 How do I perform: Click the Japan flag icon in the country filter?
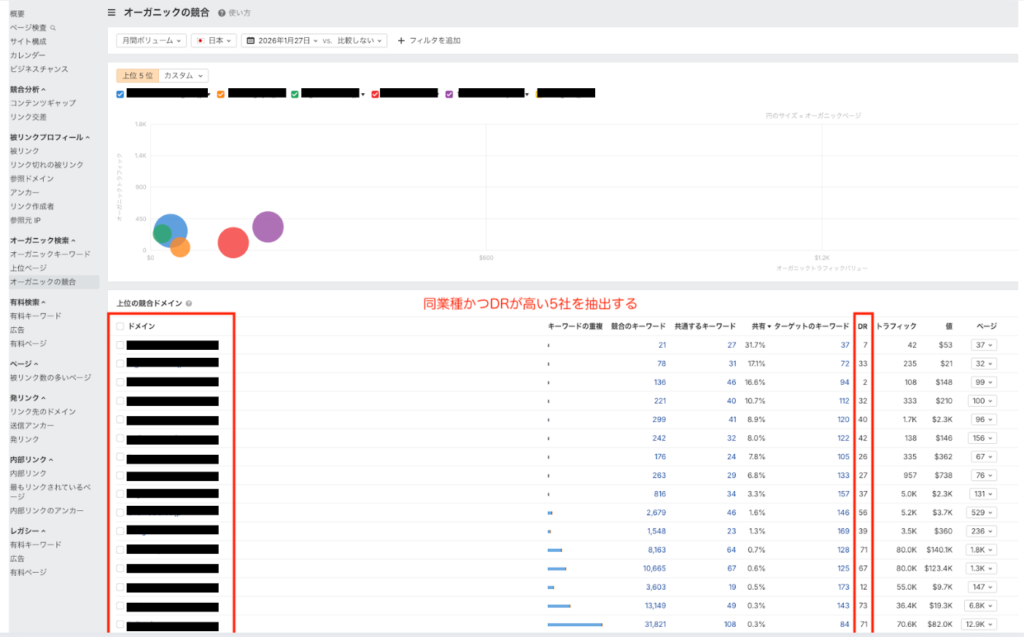(201, 41)
